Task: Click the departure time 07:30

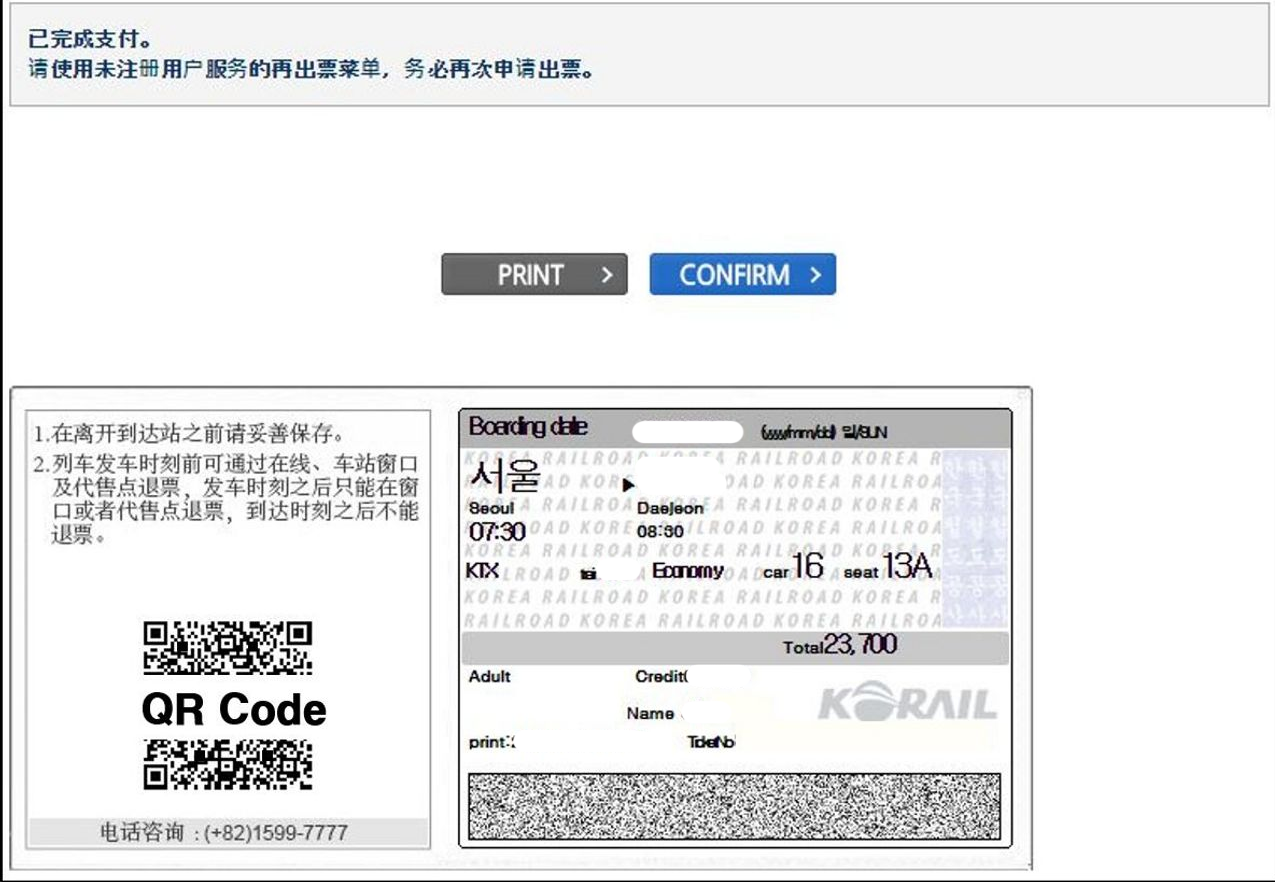Action: pos(497,532)
